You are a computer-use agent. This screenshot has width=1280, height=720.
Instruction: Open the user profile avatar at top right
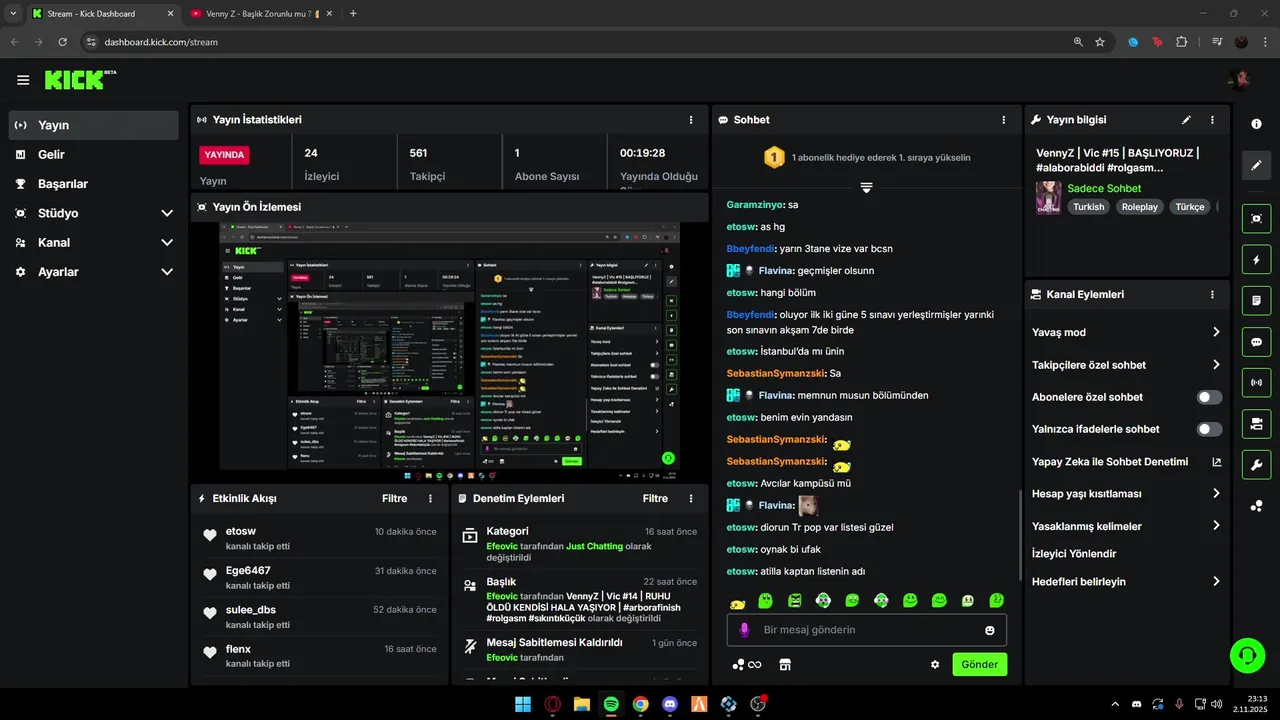[1240, 80]
